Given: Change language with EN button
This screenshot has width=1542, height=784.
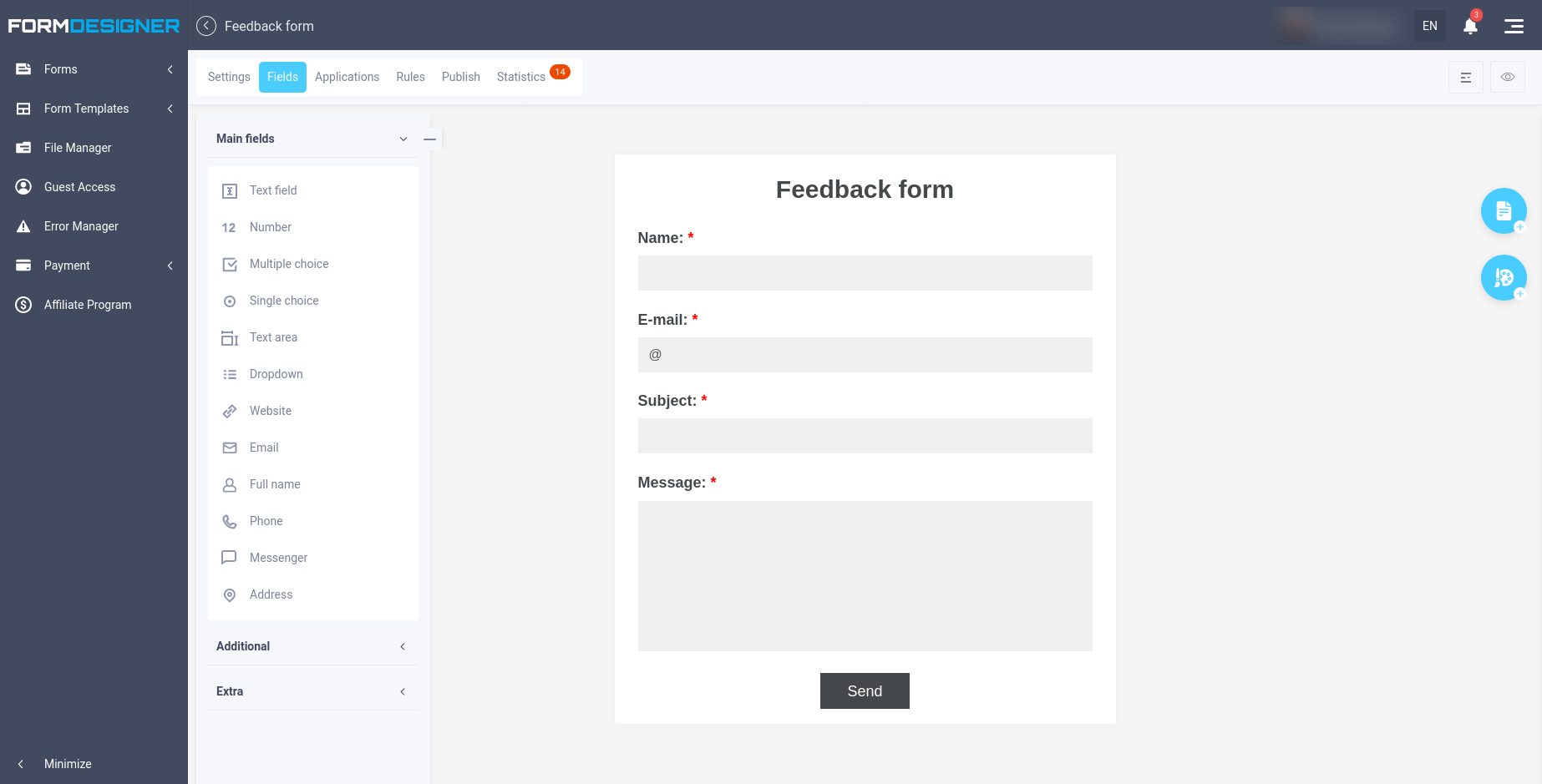Looking at the screenshot, I should click(x=1429, y=26).
